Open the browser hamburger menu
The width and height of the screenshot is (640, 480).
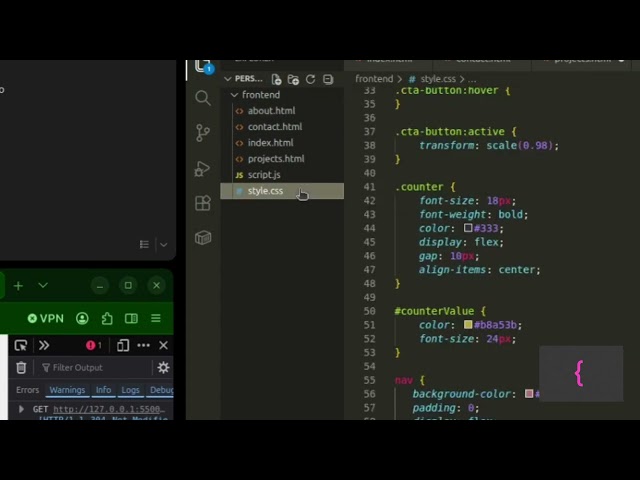(156, 318)
